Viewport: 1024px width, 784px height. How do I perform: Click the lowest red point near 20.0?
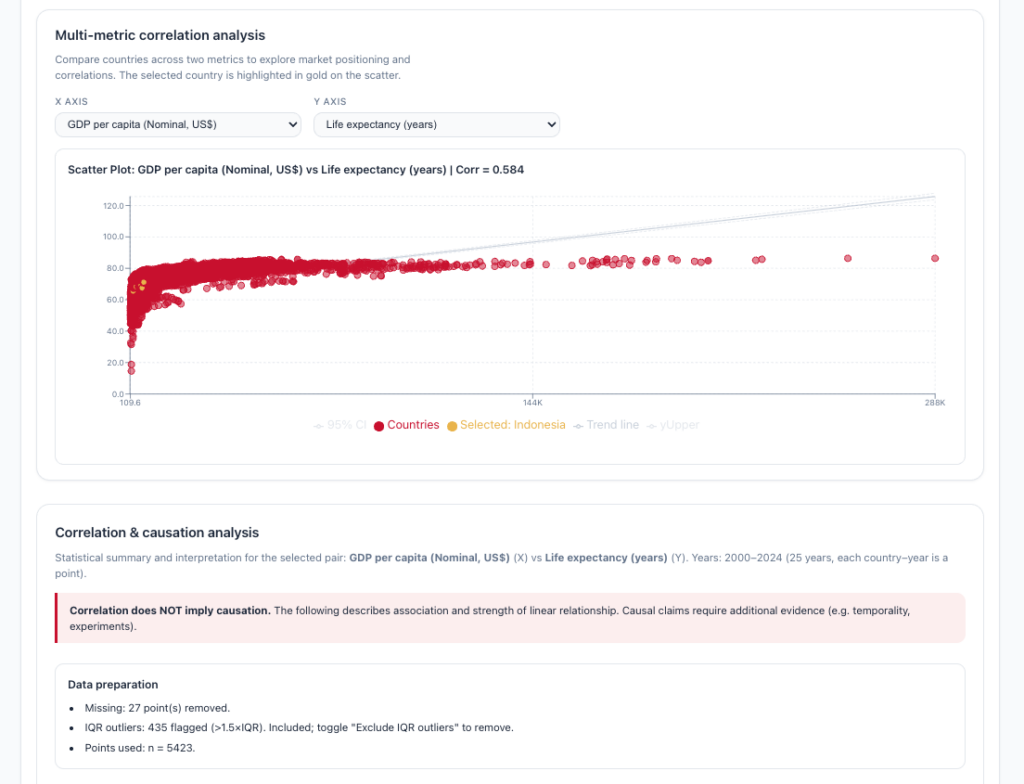131,371
